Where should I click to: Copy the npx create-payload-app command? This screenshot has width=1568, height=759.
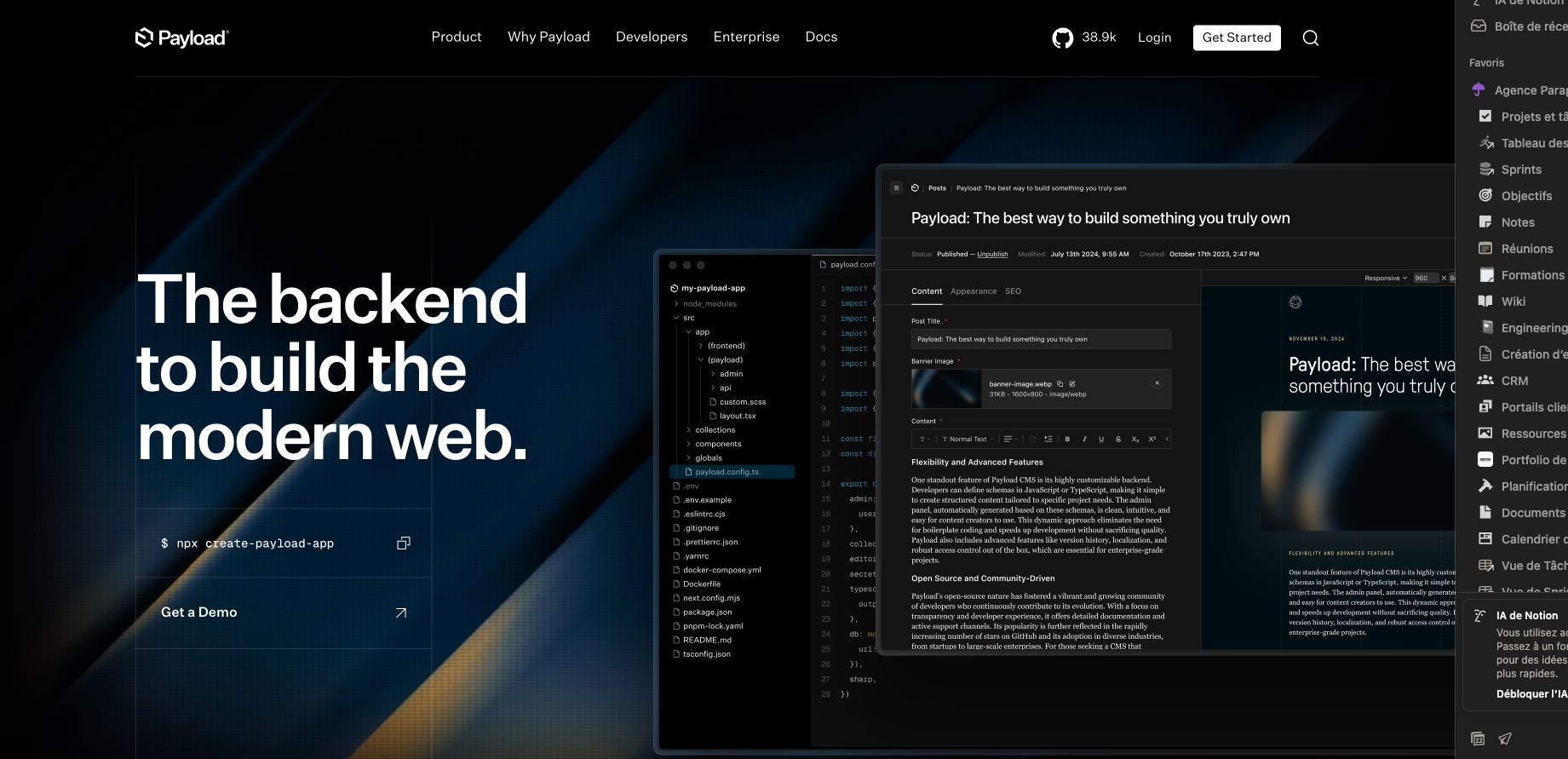click(404, 543)
